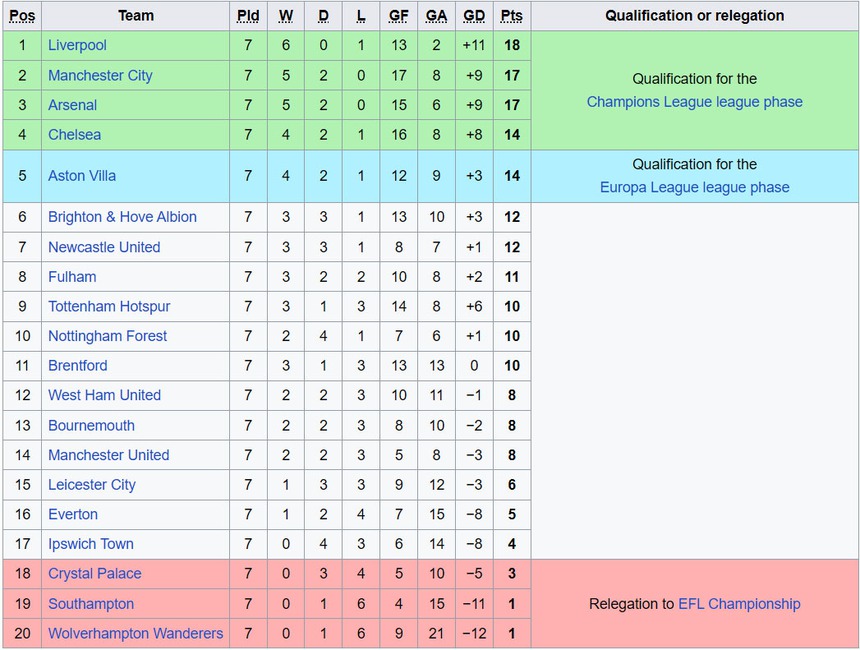This screenshot has width=860, height=650.
Task: Open Europa League league phase link
Action: (x=694, y=187)
